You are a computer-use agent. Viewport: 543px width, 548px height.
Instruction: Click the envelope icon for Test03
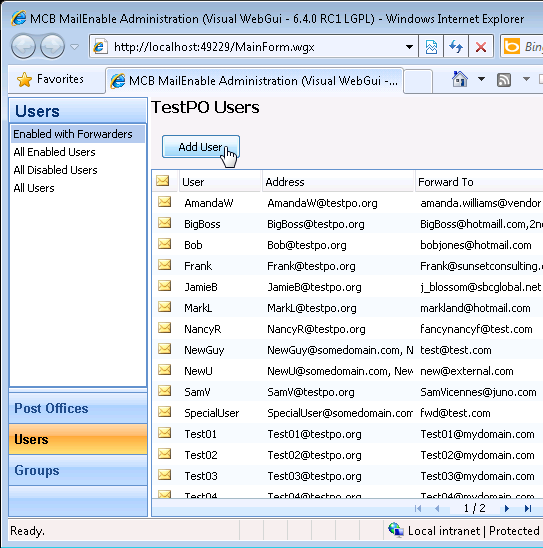coord(164,475)
